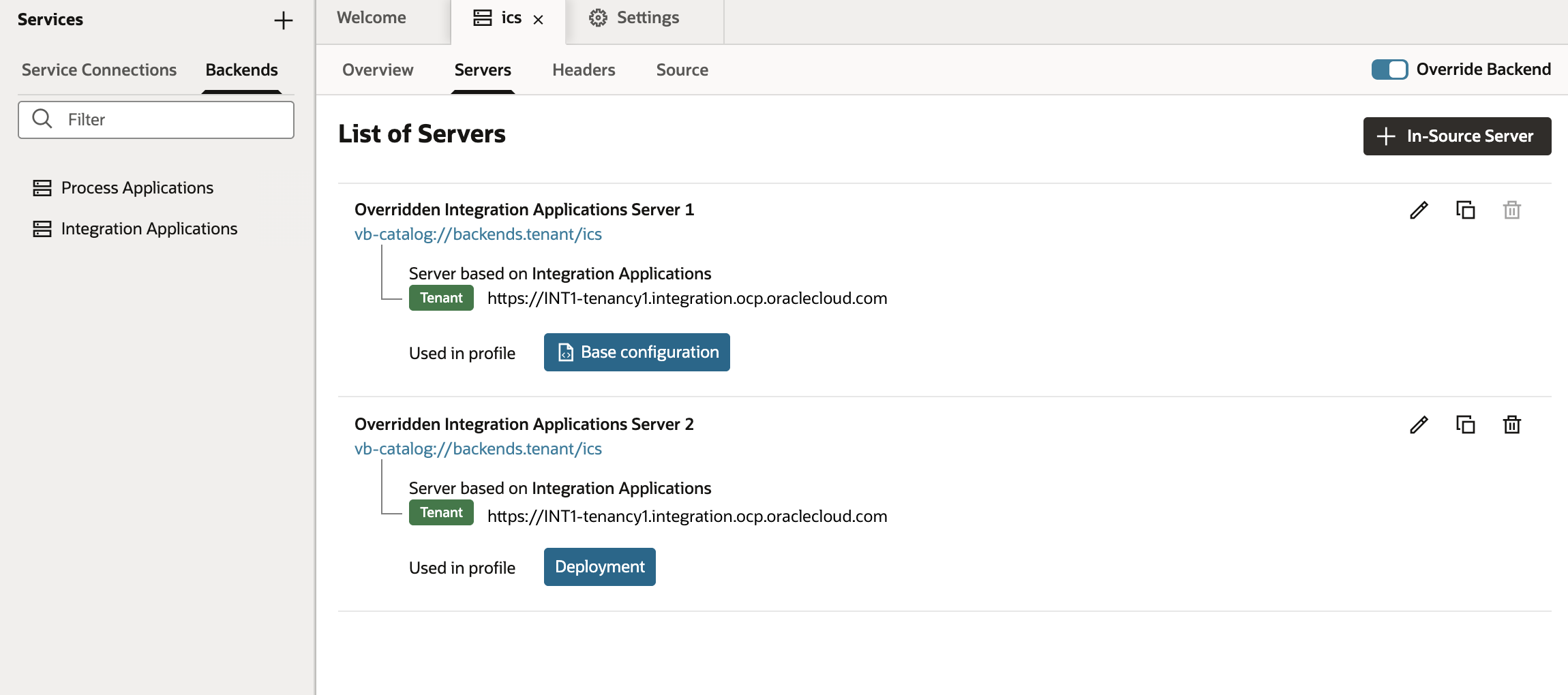Edit Overridden Integration Applications Server 1
Image resolution: width=1568 pixels, height=695 pixels.
pos(1419,211)
